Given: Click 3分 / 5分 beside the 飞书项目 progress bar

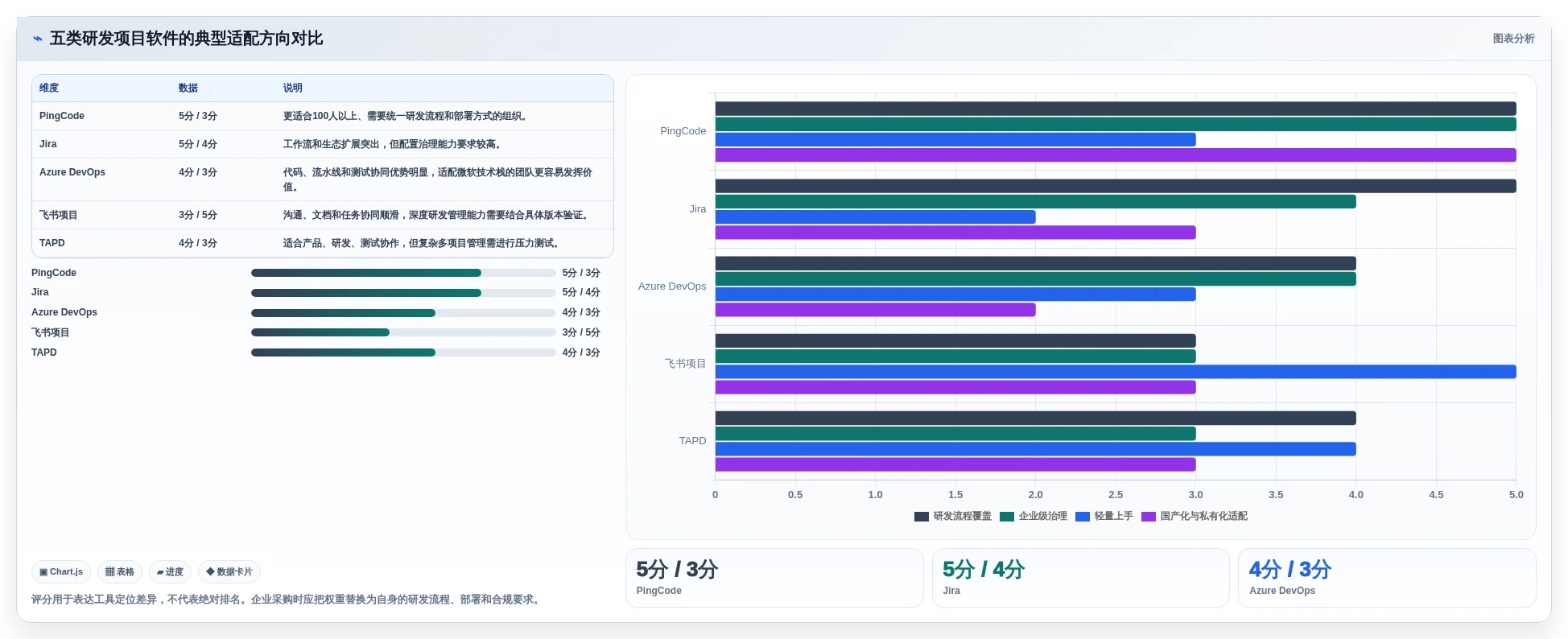Looking at the screenshot, I should (581, 332).
